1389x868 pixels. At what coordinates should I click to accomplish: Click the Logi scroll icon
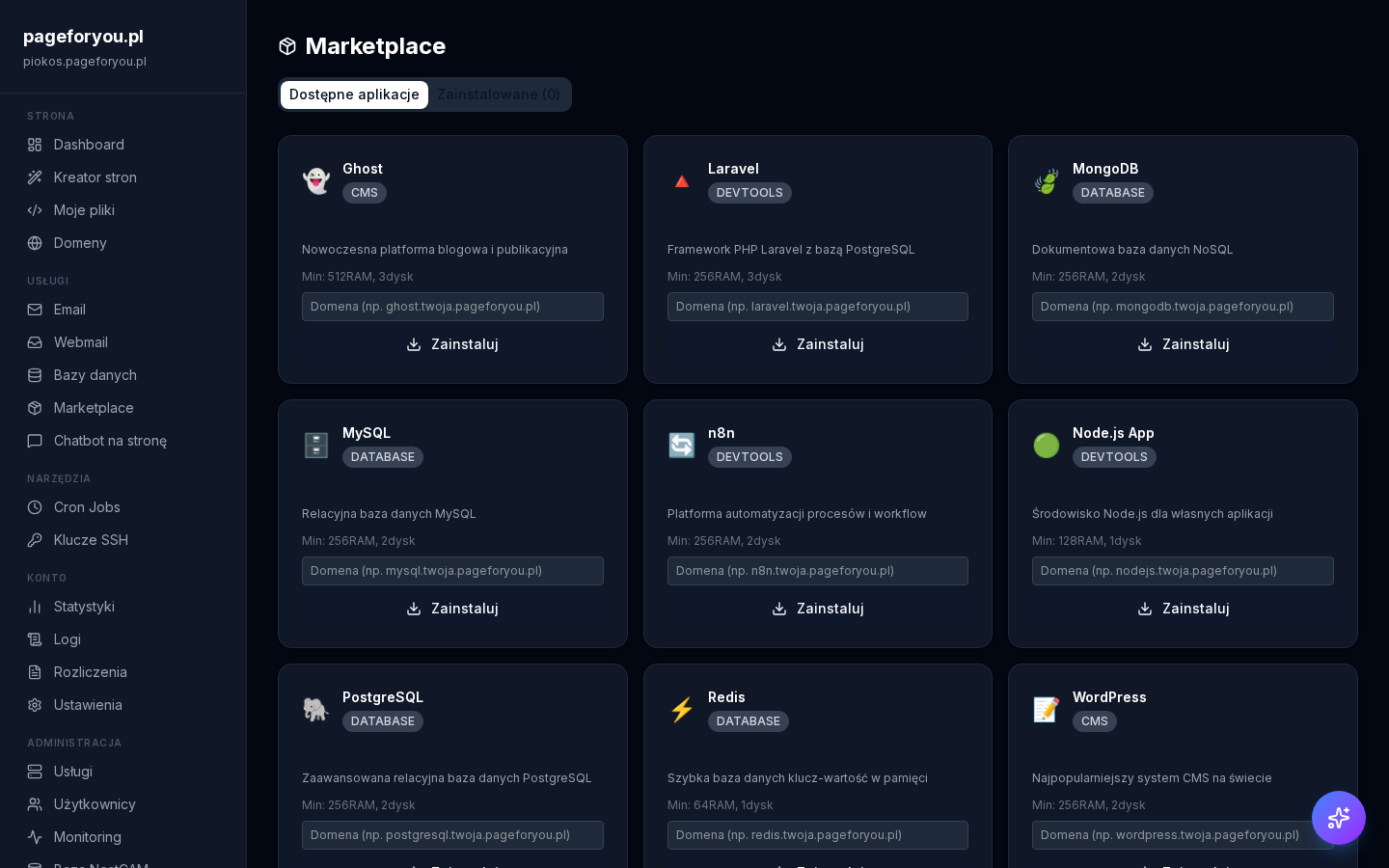click(x=35, y=639)
